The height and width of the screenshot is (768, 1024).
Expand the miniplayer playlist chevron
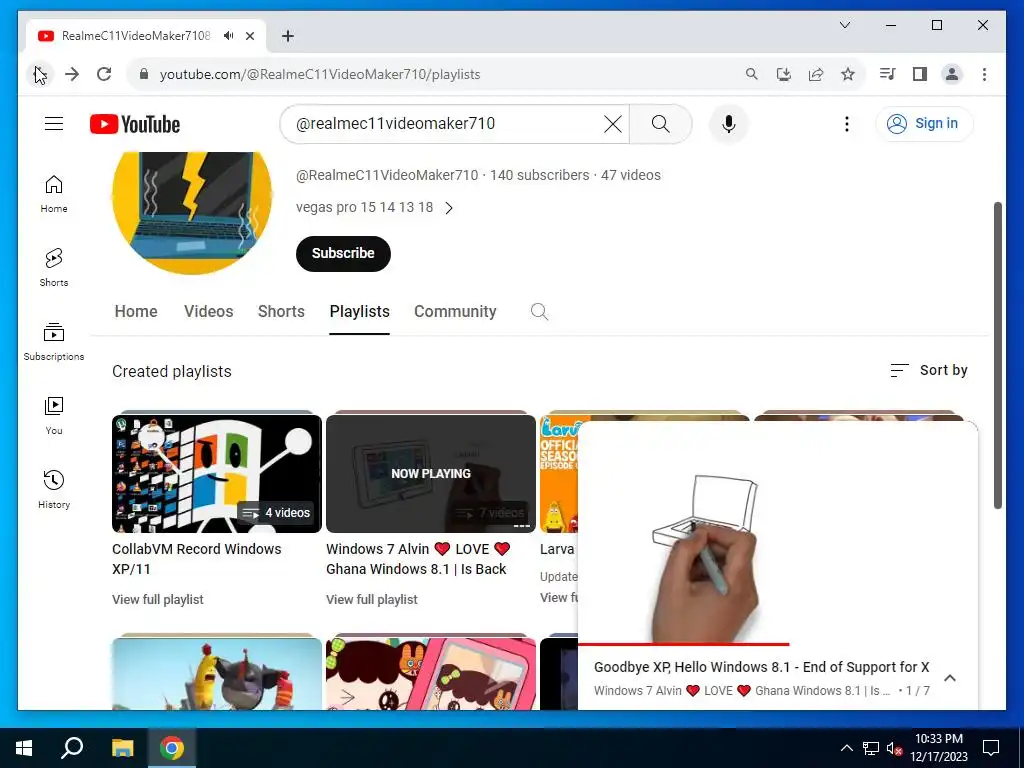coord(950,678)
